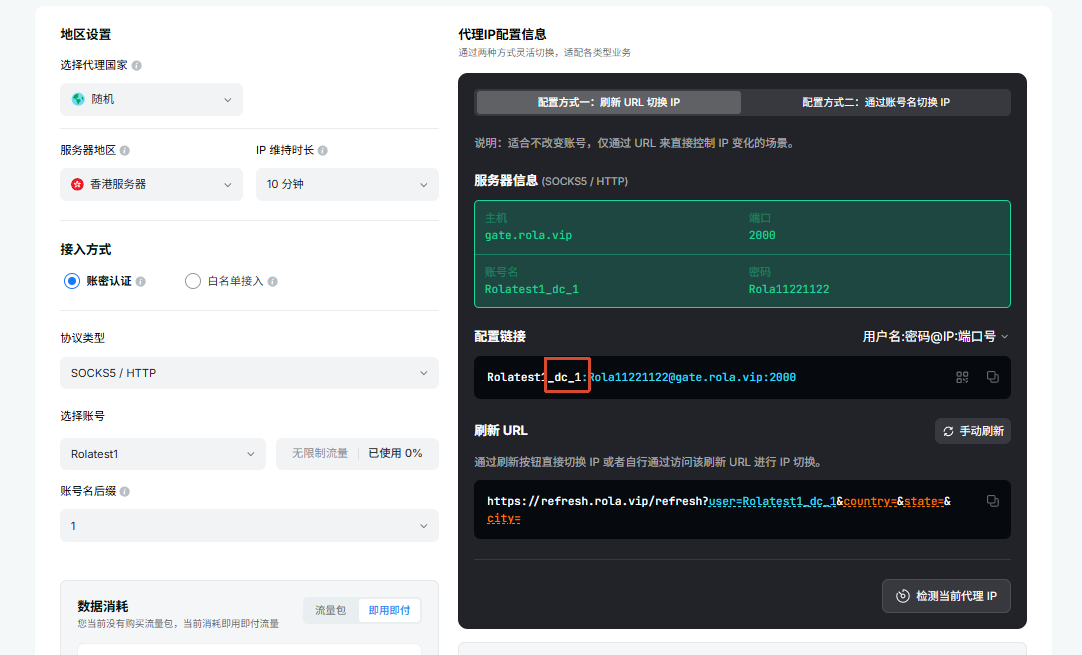Open the 香港服务器 region dropdown

(x=151, y=184)
